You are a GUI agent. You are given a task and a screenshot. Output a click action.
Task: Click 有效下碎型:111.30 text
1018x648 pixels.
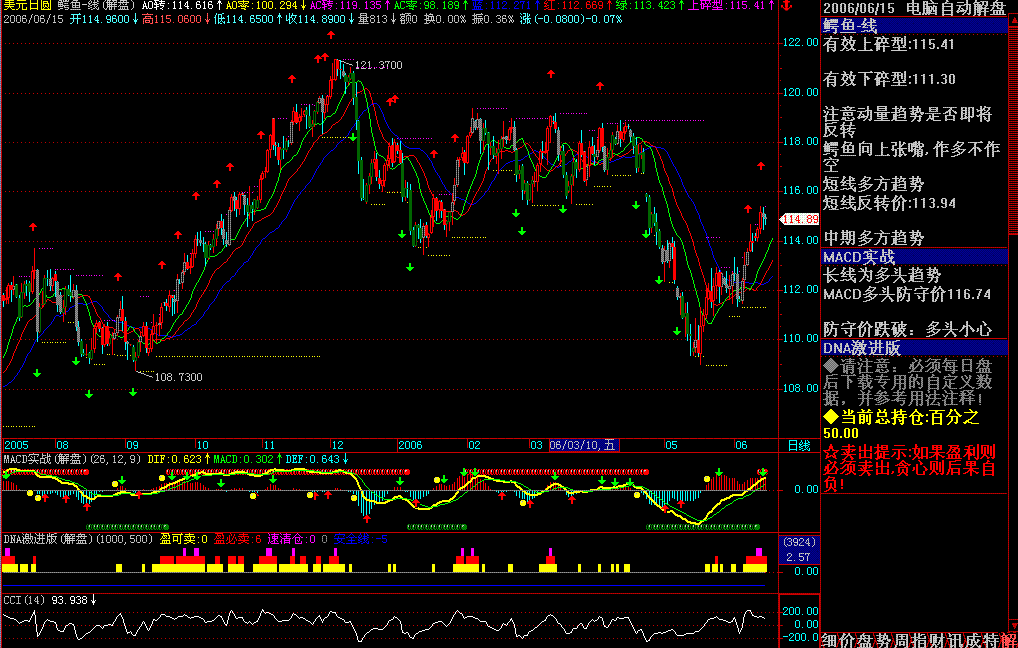click(889, 79)
